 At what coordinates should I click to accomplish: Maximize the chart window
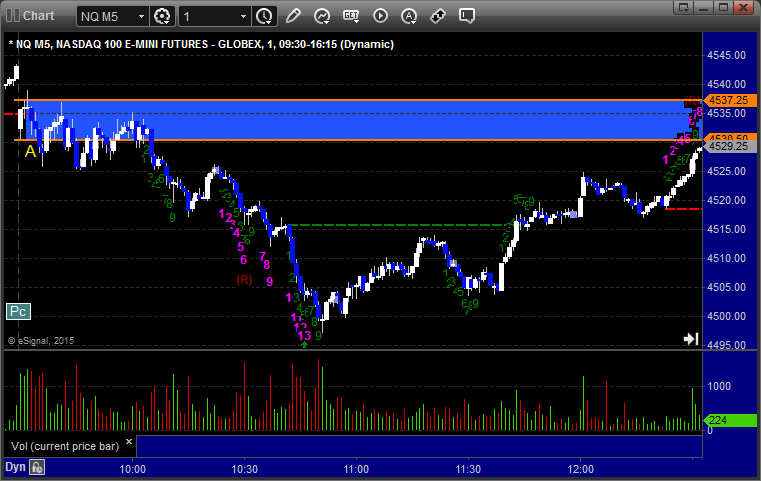(x=723, y=7)
